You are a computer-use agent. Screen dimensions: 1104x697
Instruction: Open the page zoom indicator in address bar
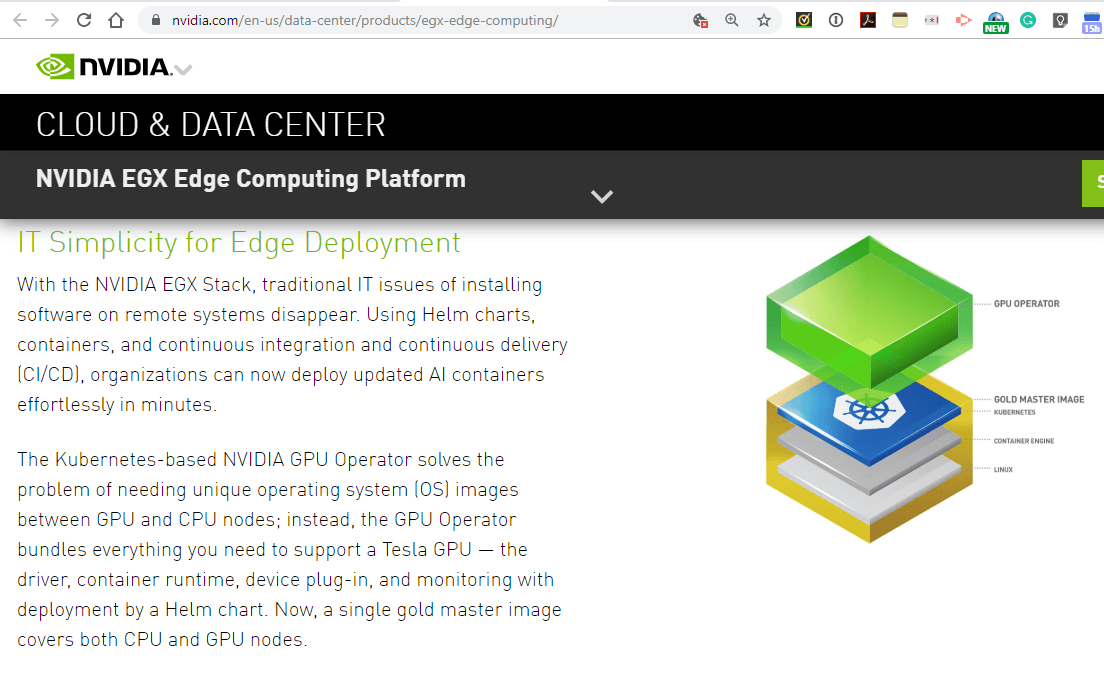[x=731, y=20]
